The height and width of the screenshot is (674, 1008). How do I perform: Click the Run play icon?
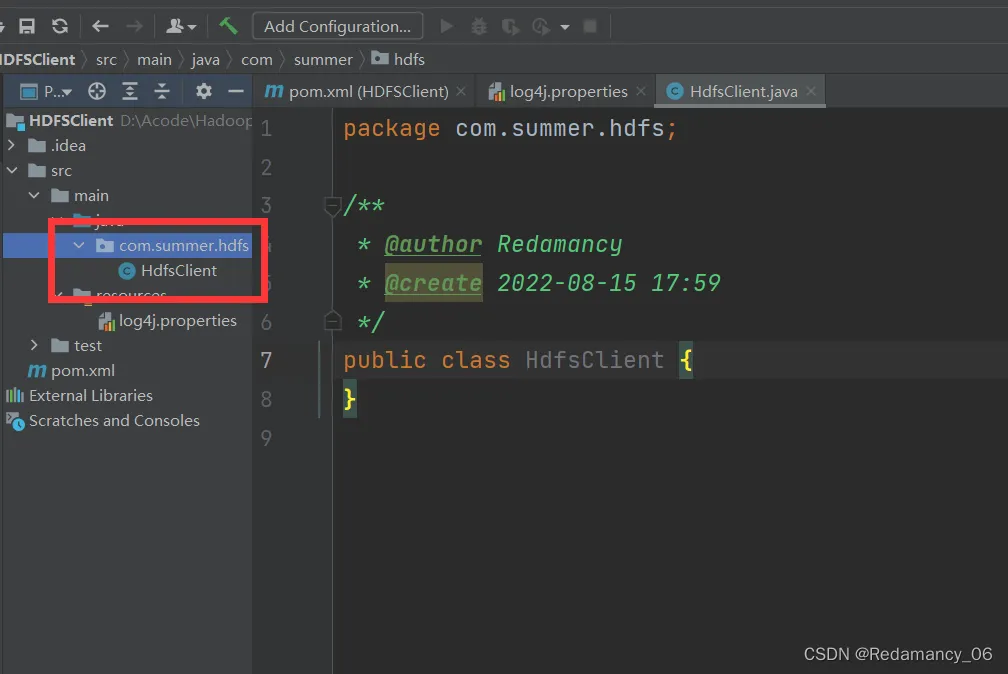(x=447, y=26)
